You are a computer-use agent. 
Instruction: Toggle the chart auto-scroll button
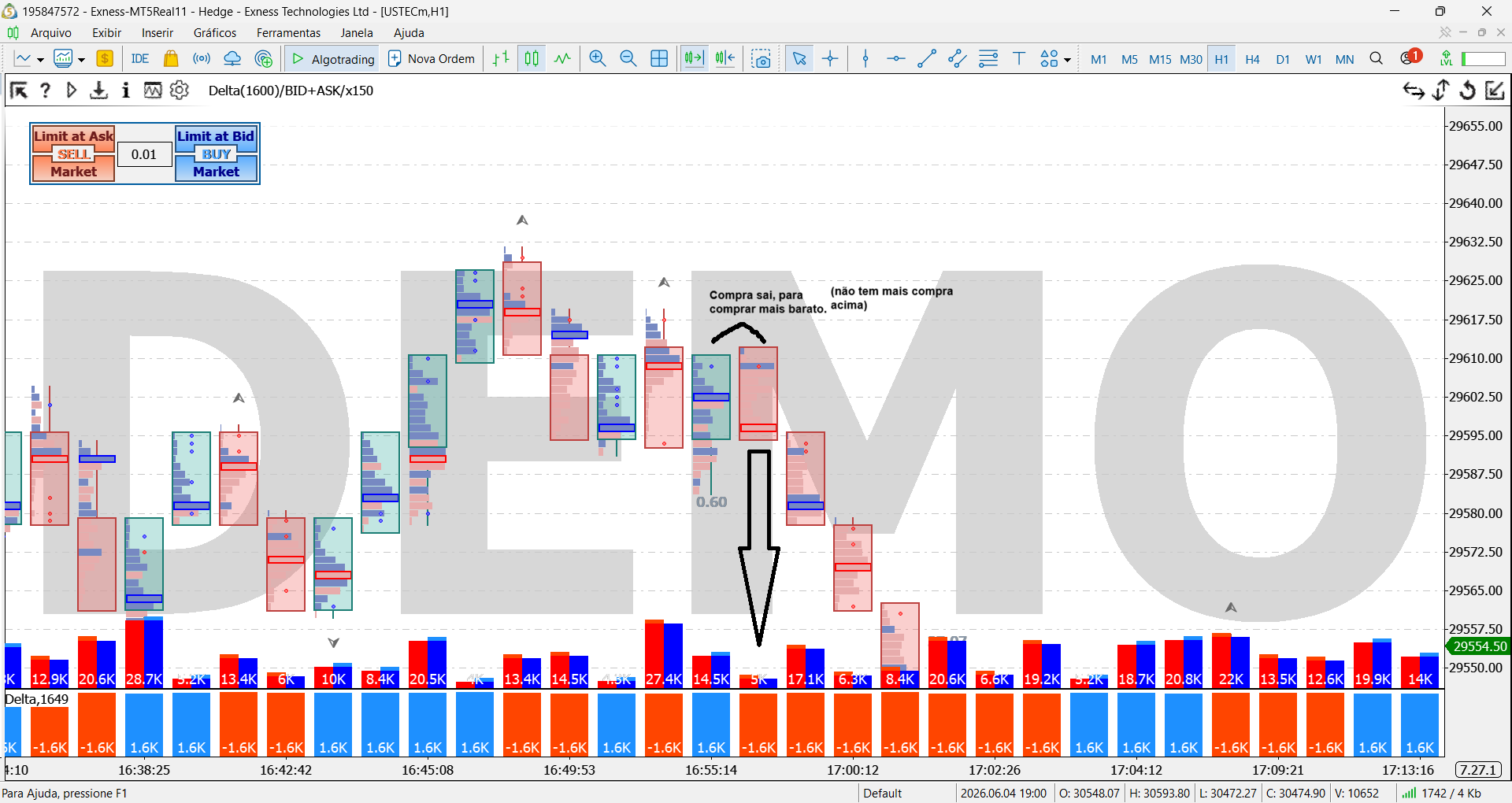coord(694,59)
